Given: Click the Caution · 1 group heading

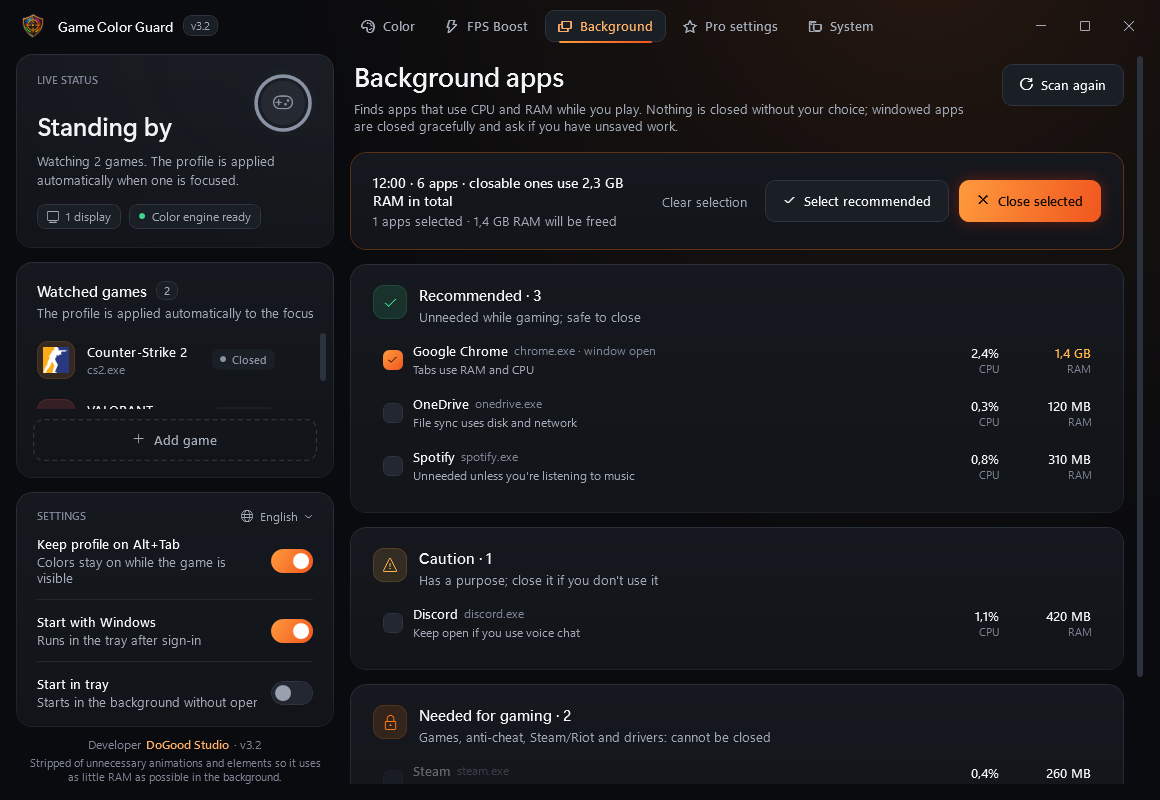Looking at the screenshot, I should tap(456, 559).
